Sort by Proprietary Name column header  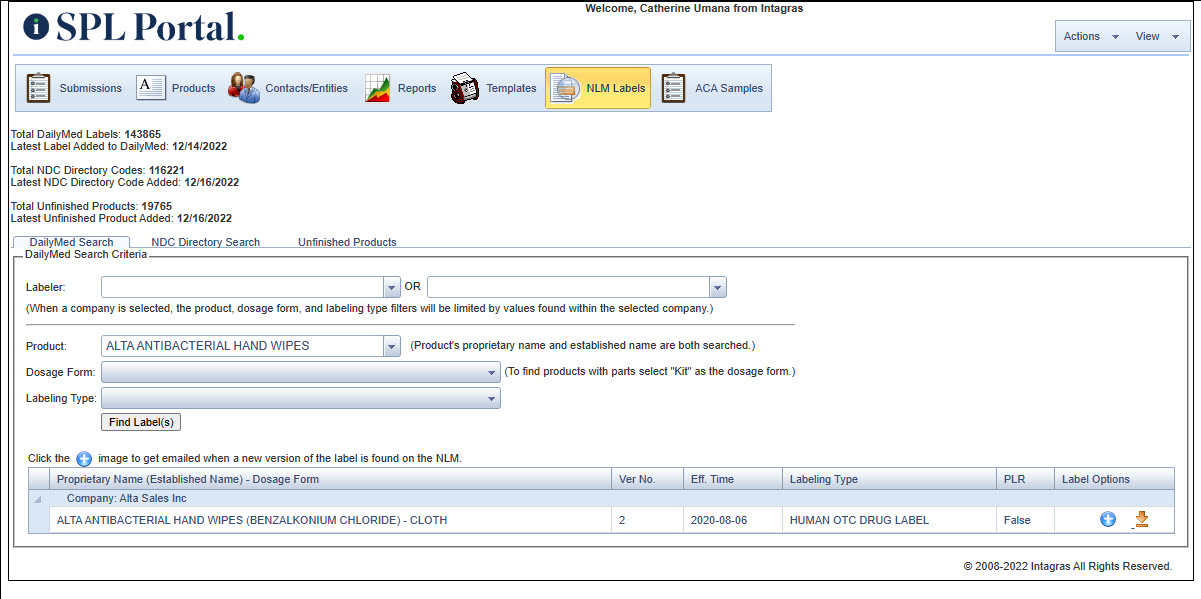(x=330, y=479)
